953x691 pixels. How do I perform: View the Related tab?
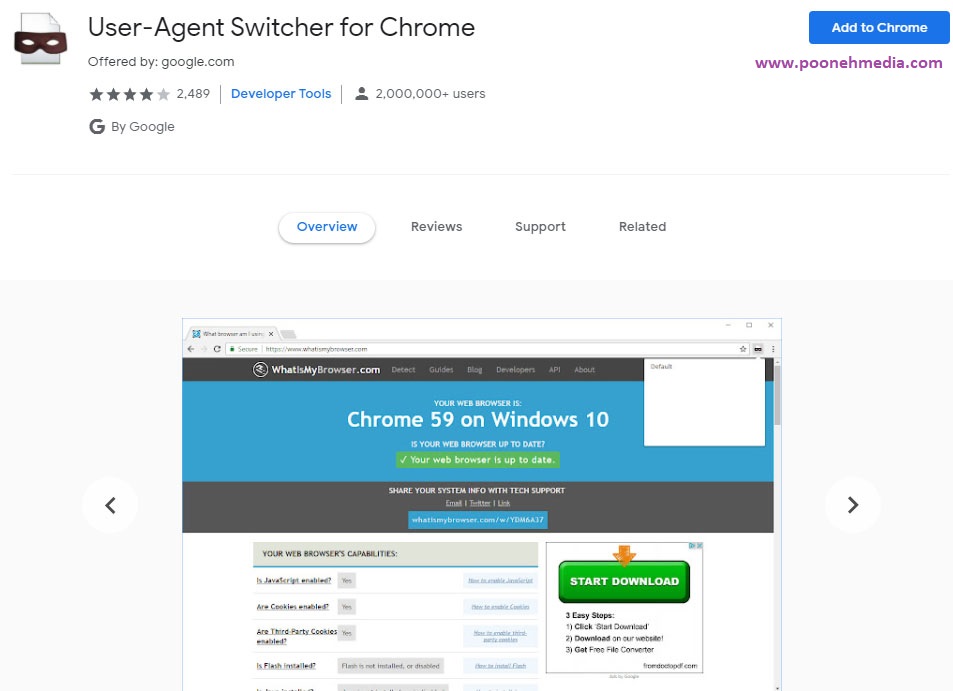coord(642,227)
